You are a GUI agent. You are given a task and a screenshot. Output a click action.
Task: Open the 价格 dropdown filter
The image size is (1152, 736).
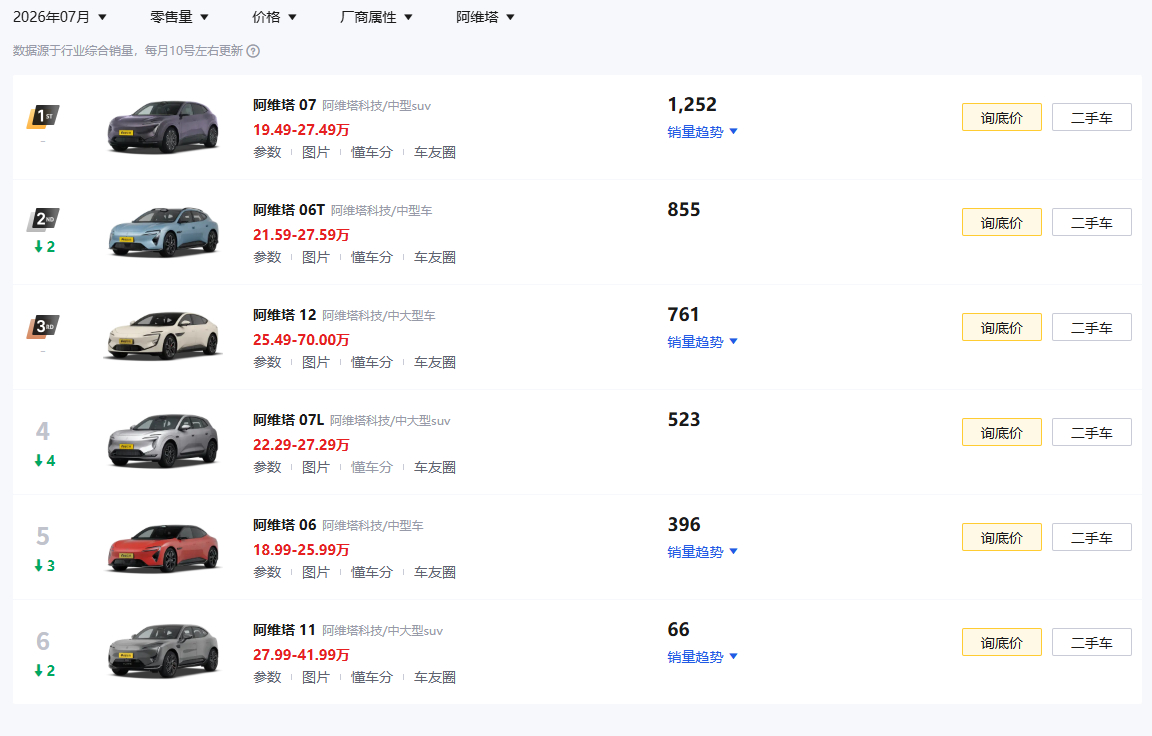[274, 17]
